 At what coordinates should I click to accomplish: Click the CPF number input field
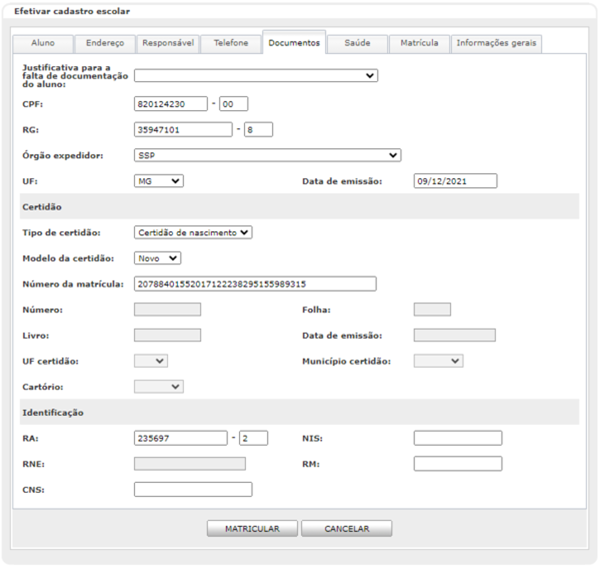click(x=170, y=103)
